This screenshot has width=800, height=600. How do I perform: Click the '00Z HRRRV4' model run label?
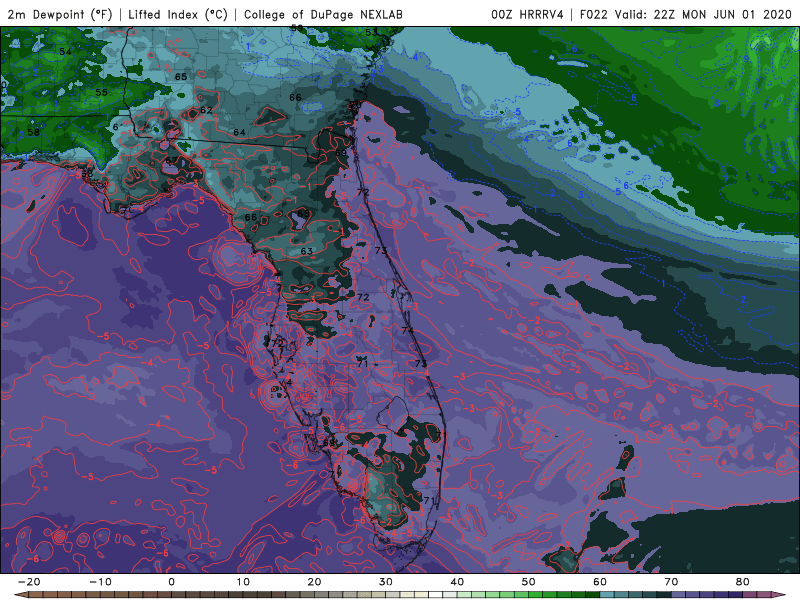[x=527, y=14]
